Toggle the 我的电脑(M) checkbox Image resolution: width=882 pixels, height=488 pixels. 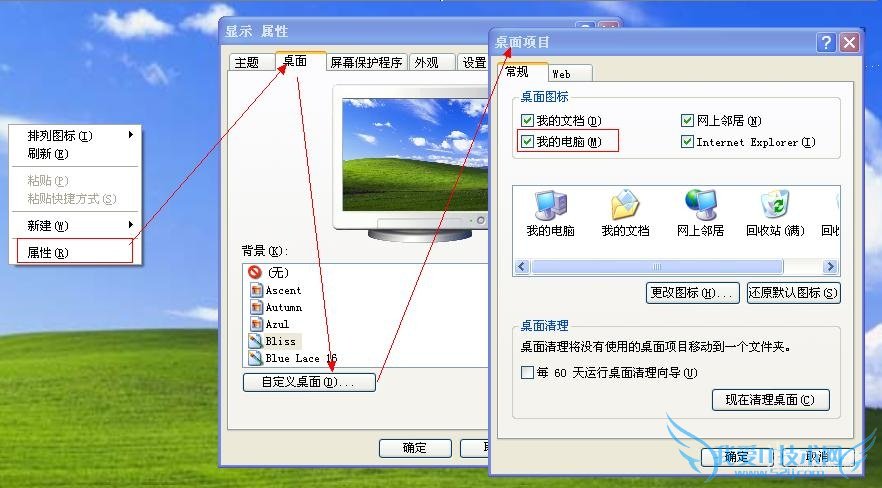click(527, 142)
